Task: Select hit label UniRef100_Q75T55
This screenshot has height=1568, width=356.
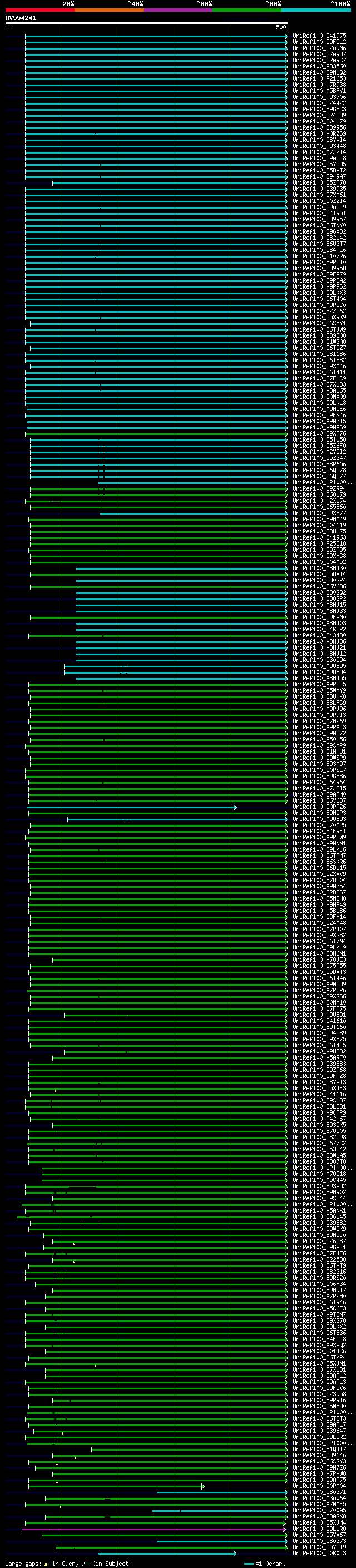Action: 319,966
